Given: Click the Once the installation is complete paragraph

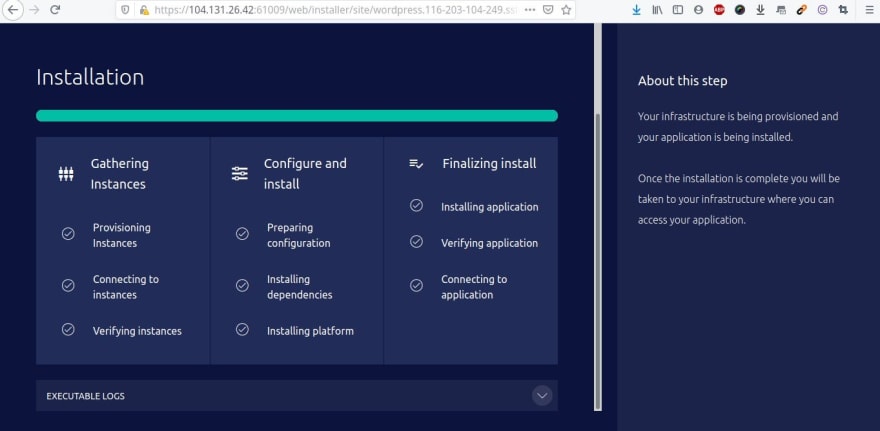Looking at the screenshot, I should click(x=739, y=199).
